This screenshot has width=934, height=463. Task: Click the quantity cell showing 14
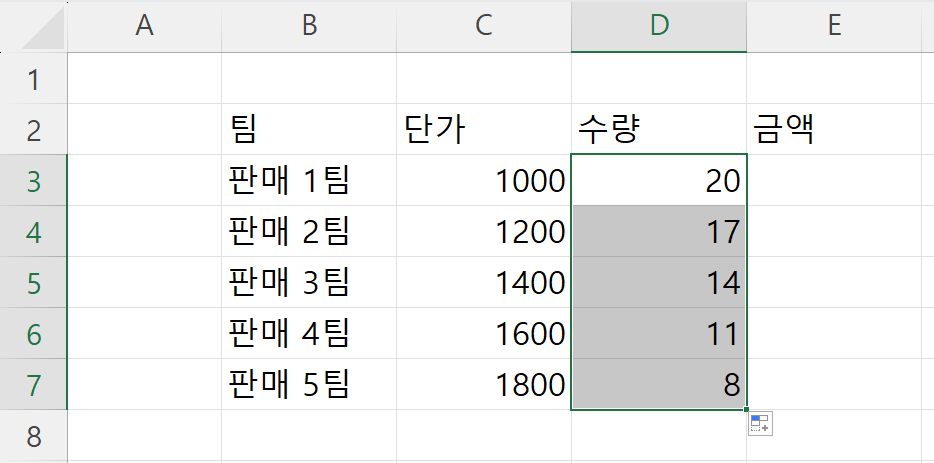click(659, 282)
